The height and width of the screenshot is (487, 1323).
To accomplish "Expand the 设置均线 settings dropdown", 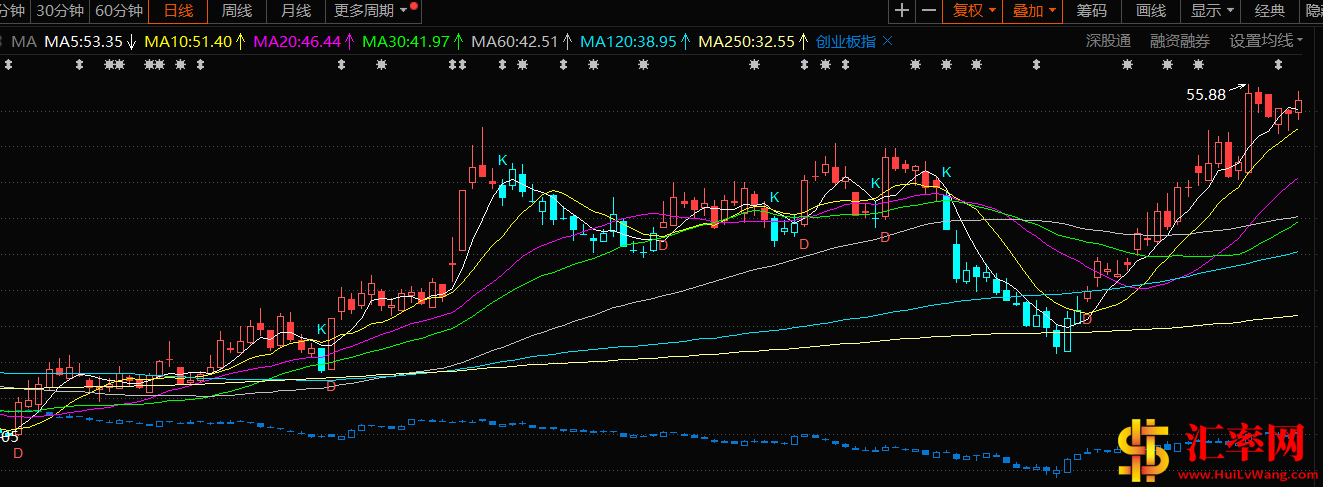I will pos(1266,41).
